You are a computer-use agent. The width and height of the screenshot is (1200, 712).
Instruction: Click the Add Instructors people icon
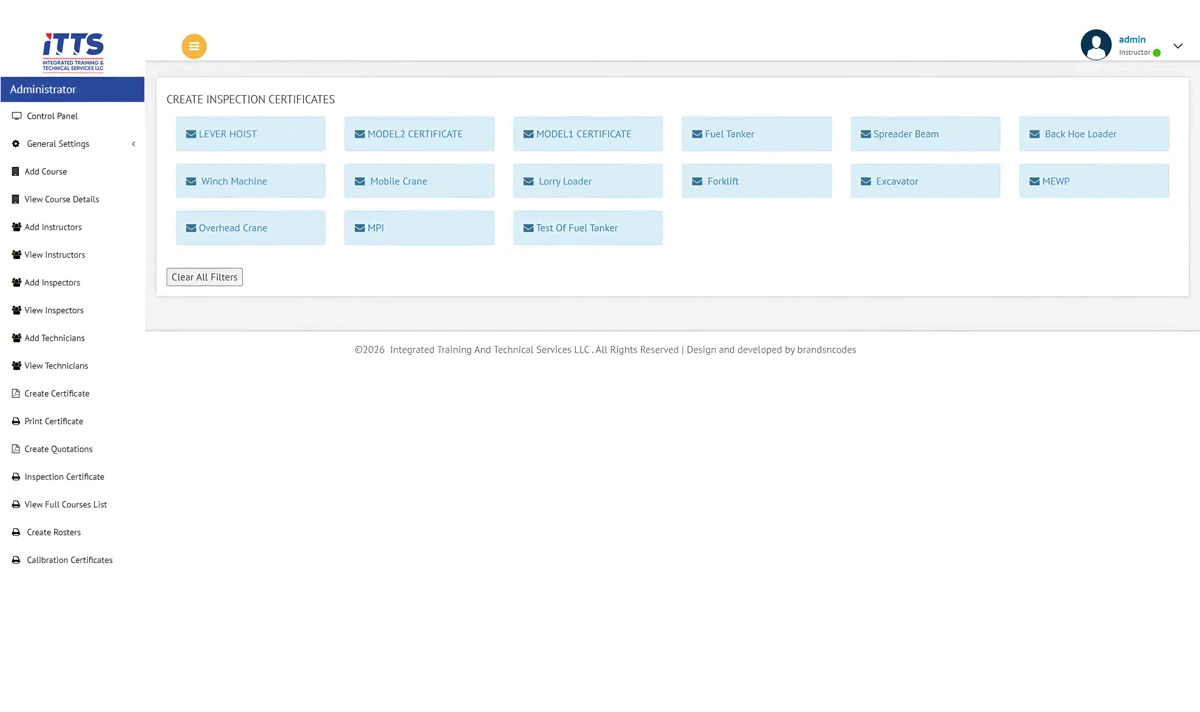coord(16,227)
